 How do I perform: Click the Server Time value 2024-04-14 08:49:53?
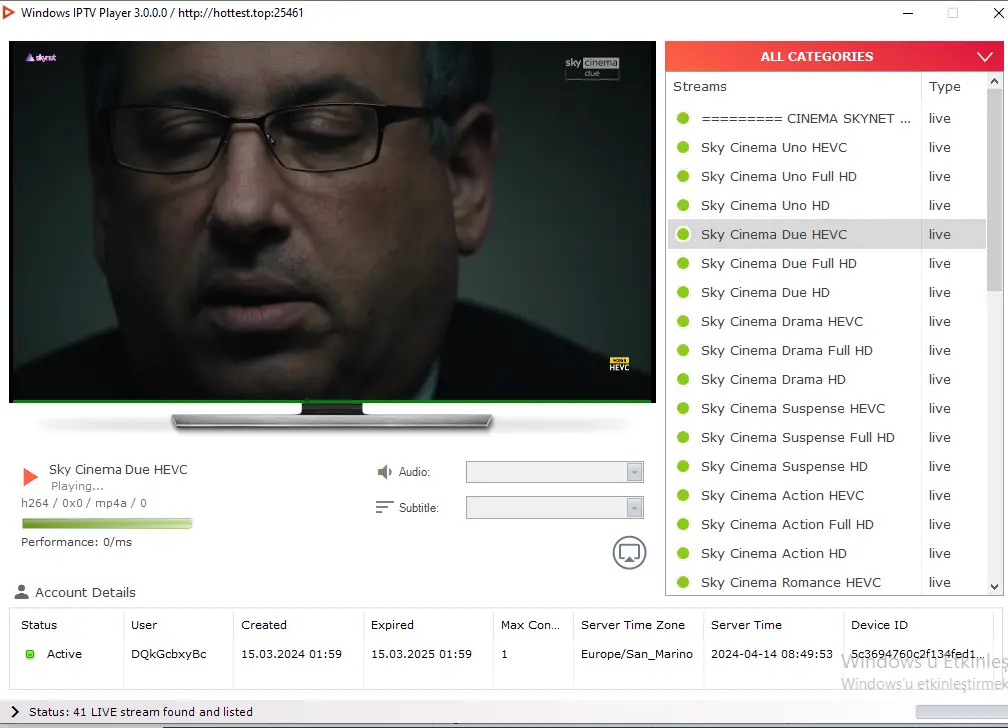point(771,654)
